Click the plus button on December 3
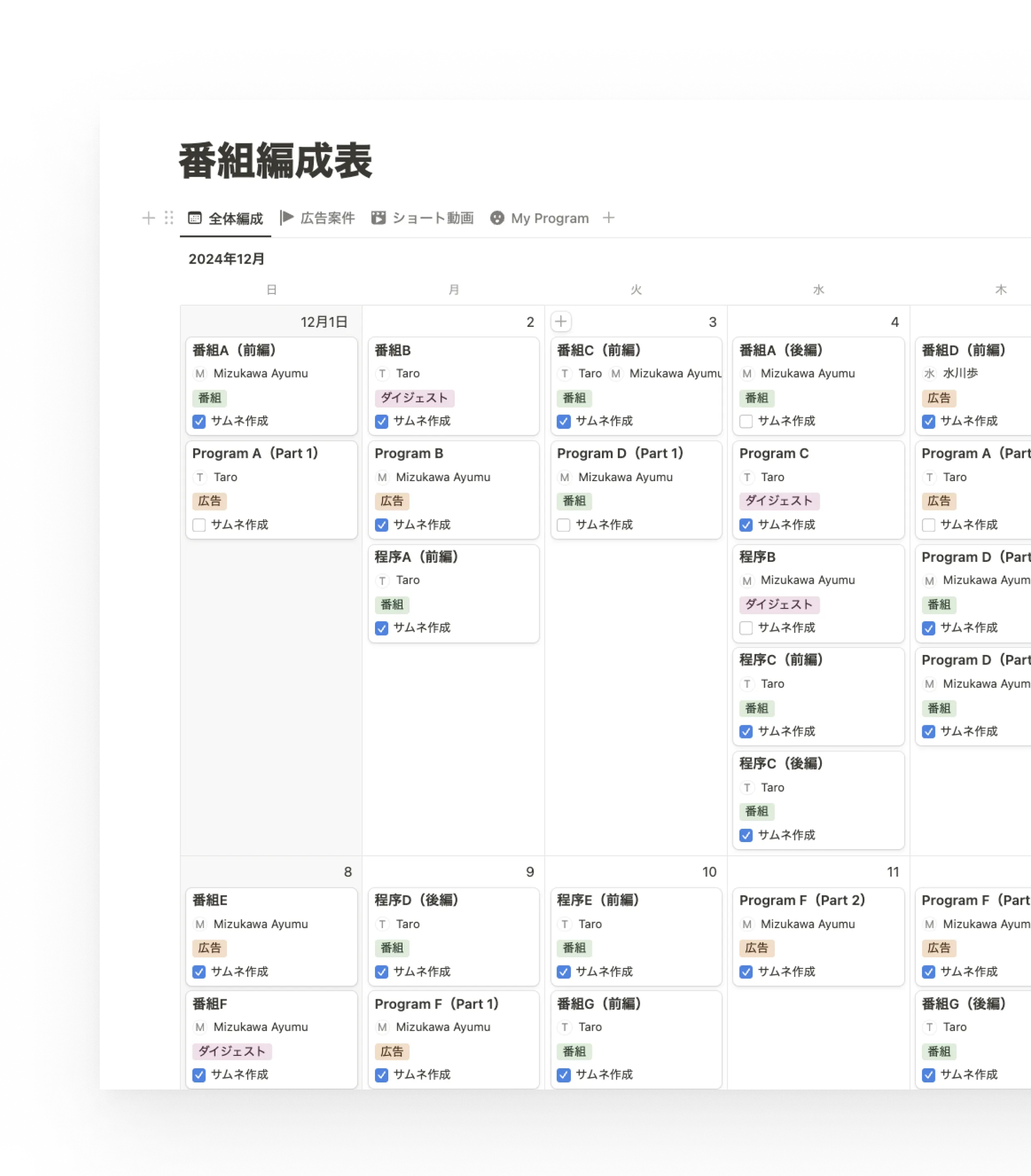This screenshot has height=1176, width=1031. 561,321
